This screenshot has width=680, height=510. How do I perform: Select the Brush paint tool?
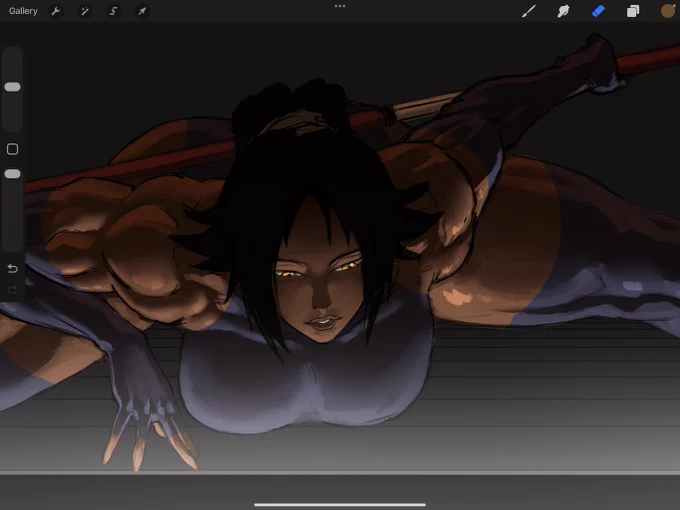tap(529, 11)
